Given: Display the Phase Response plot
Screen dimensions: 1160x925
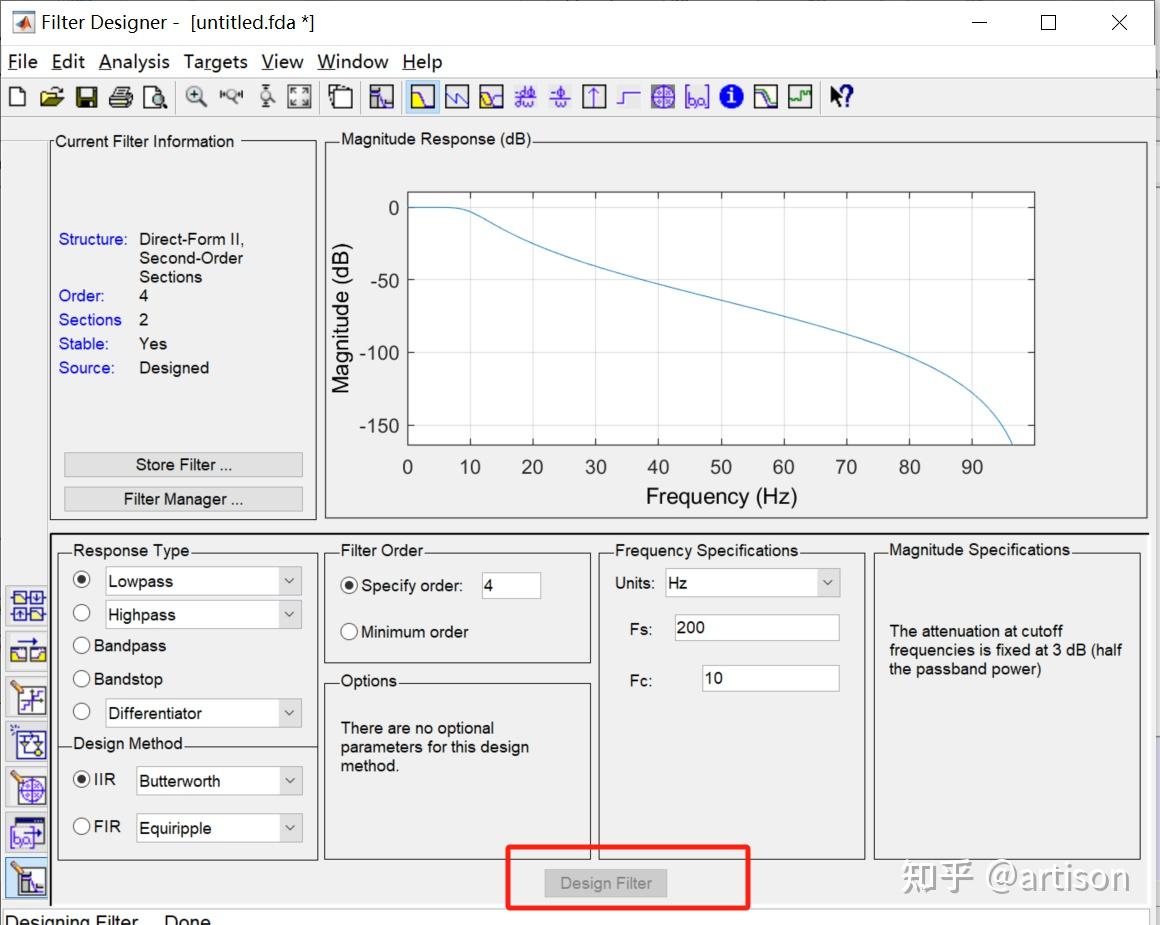Looking at the screenshot, I should tap(459, 96).
